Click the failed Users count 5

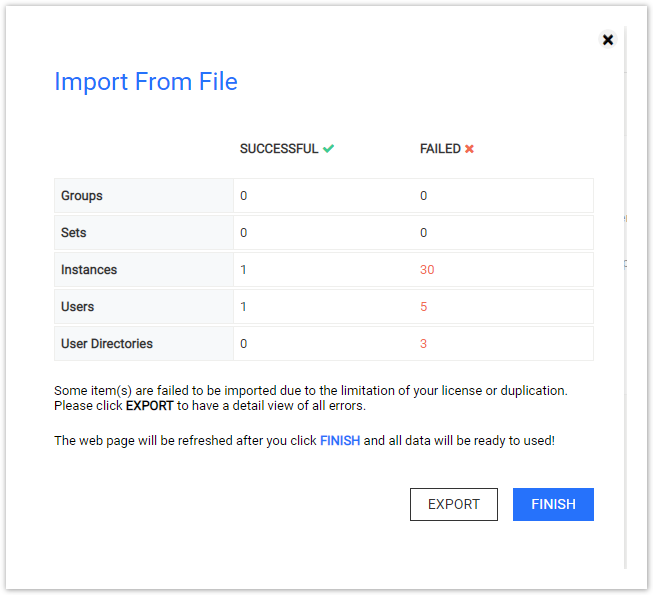(424, 307)
